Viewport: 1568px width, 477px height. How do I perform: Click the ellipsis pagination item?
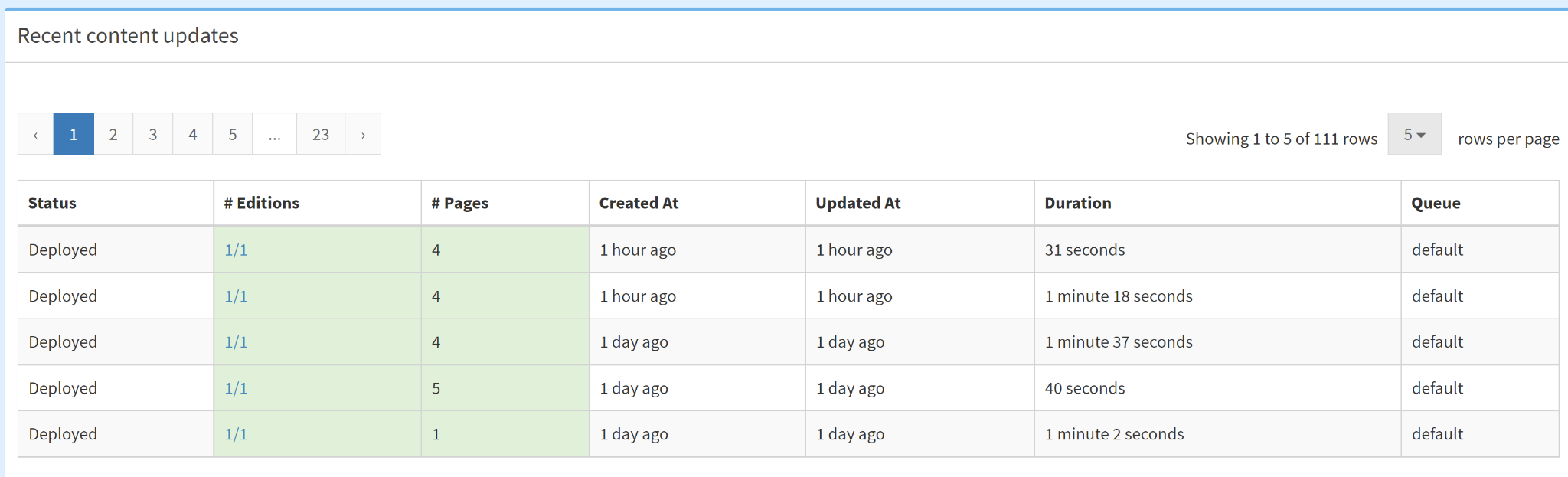pos(275,134)
